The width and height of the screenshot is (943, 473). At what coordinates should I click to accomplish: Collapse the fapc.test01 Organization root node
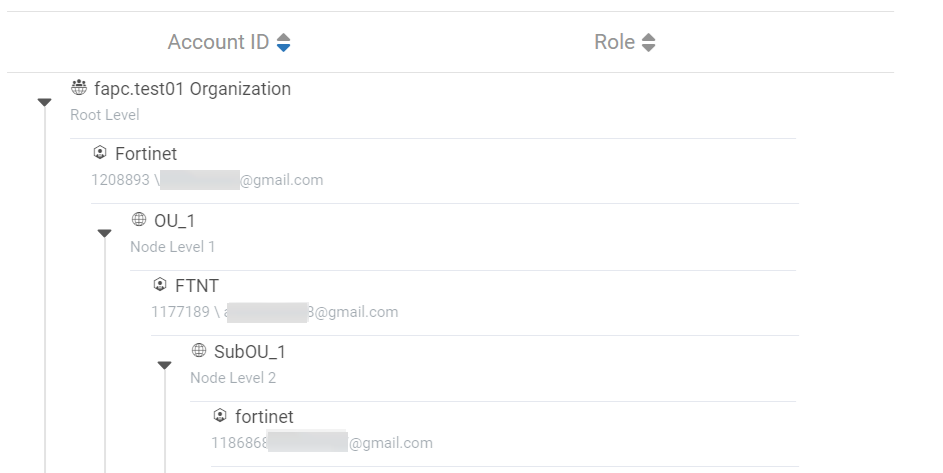pos(44,102)
